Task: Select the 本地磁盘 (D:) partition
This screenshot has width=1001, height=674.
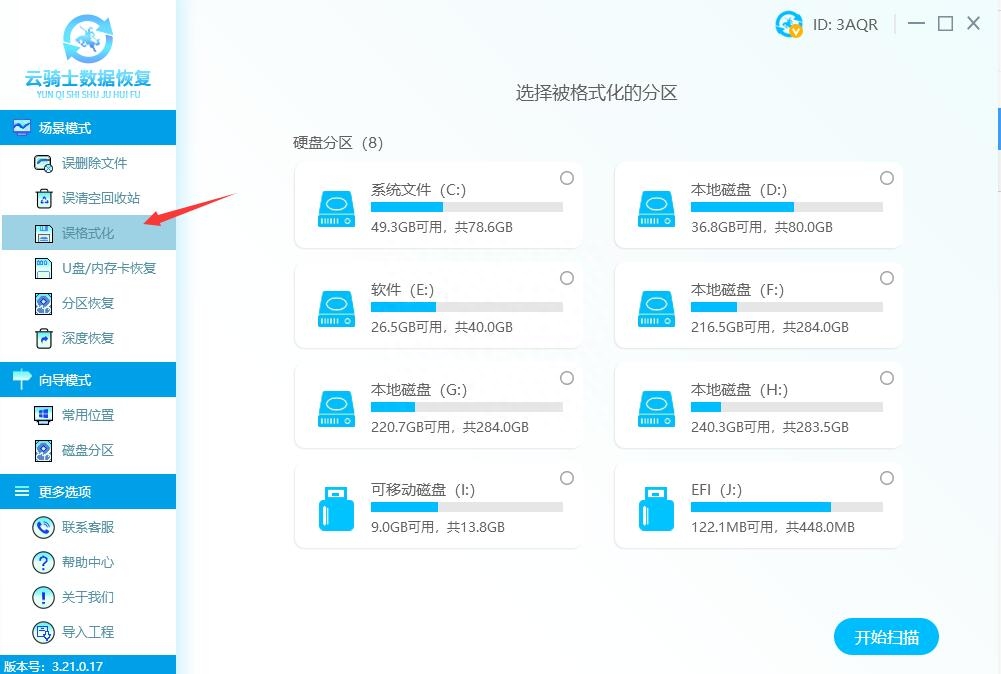Action: [x=757, y=205]
